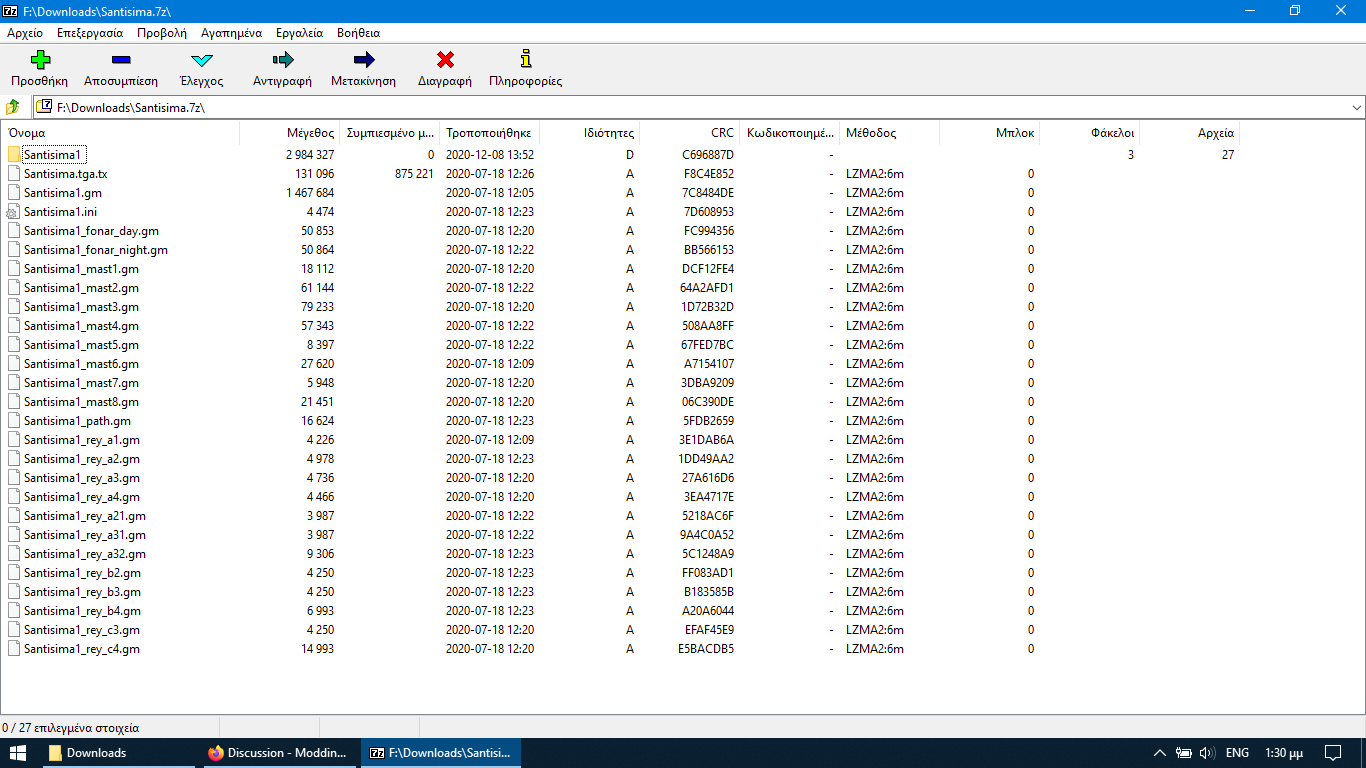Switch to Firefox Discussion window in taskbar
The width and height of the screenshot is (1366, 768).
(280, 753)
